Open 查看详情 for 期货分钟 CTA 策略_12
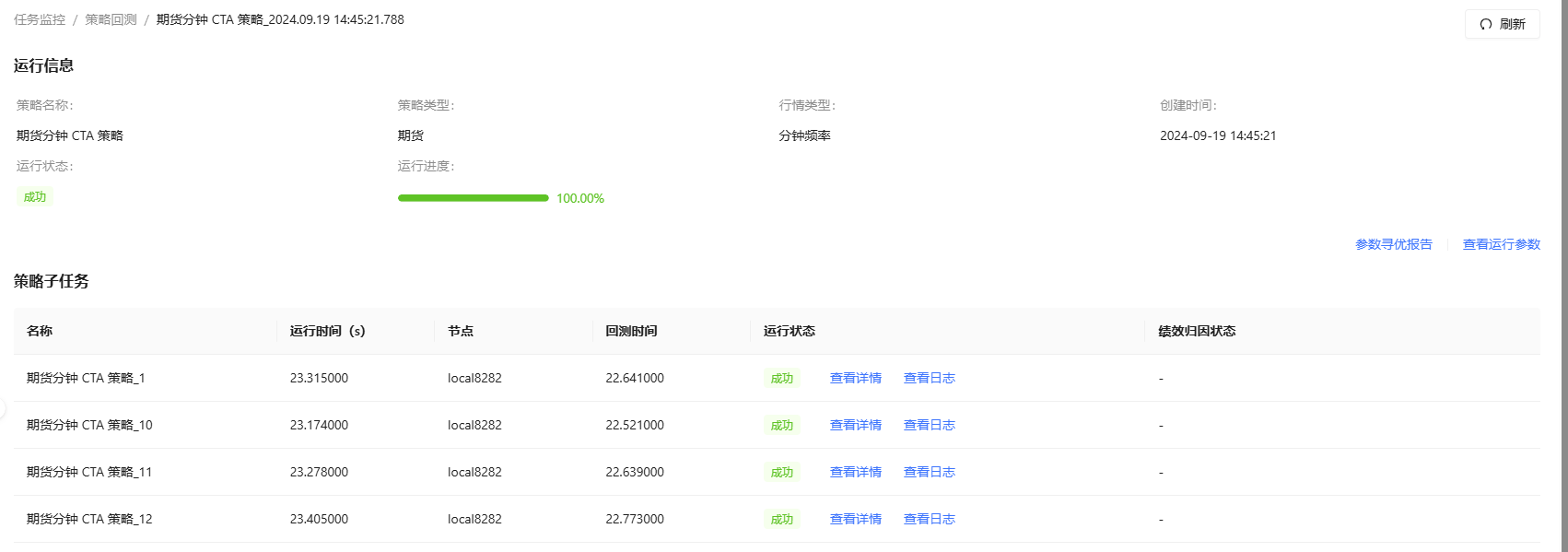Image resolution: width=1568 pixels, height=552 pixels. (x=855, y=519)
